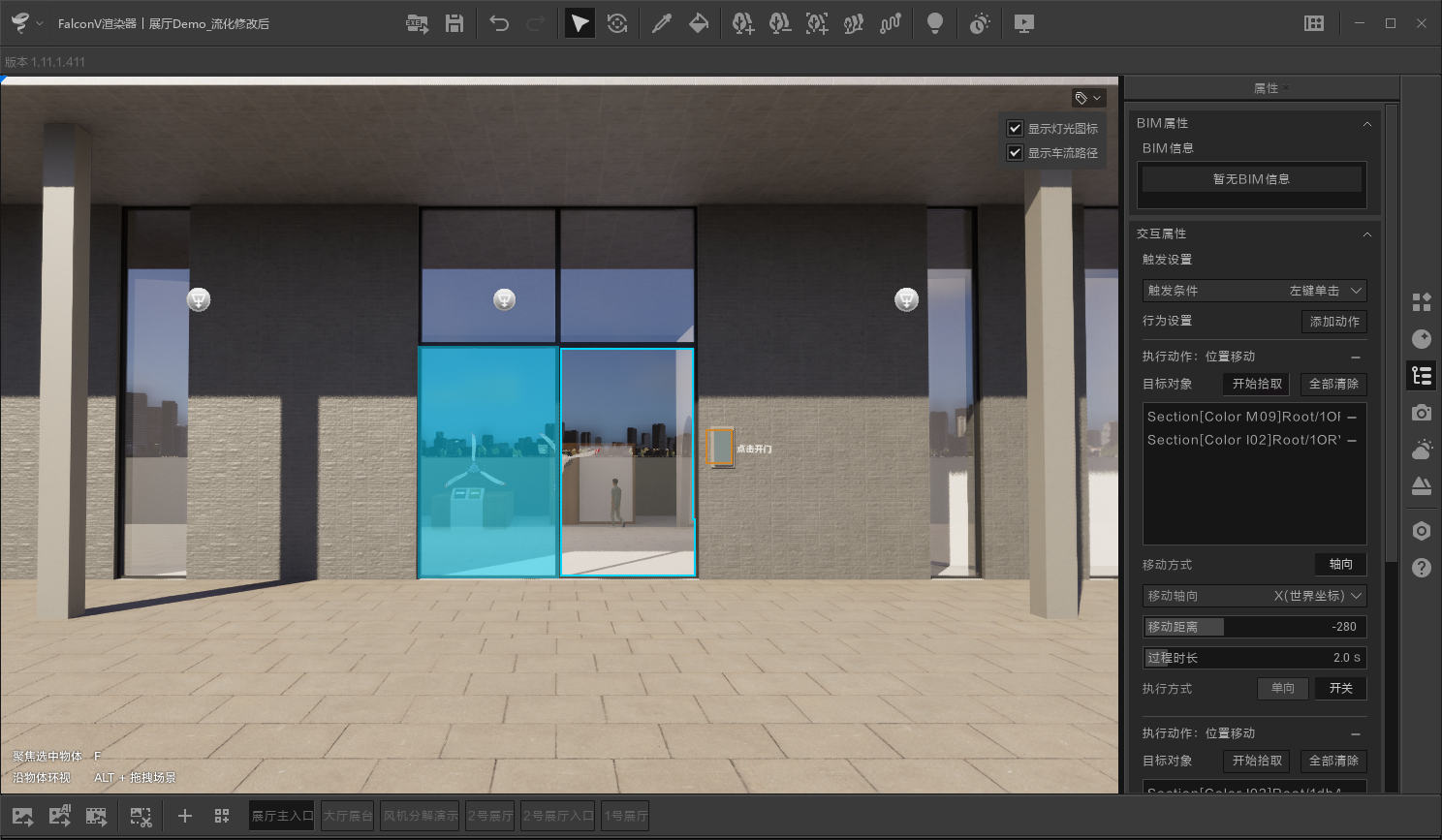Open weather settings in right sidebar
The image size is (1442, 840).
(1422, 450)
